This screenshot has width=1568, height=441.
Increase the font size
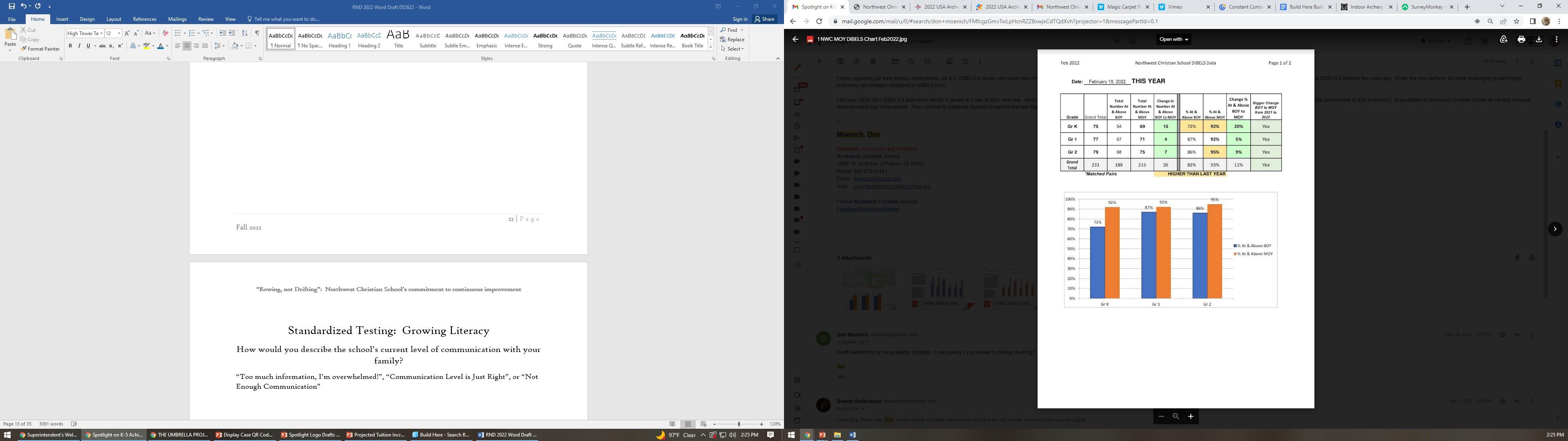click(127, 33)
